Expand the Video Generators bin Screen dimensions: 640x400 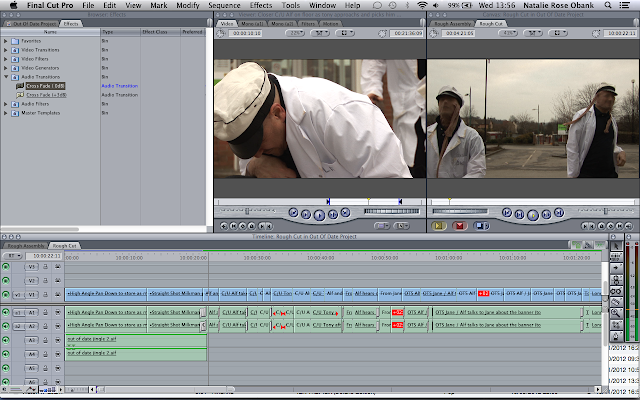(6, 68)
